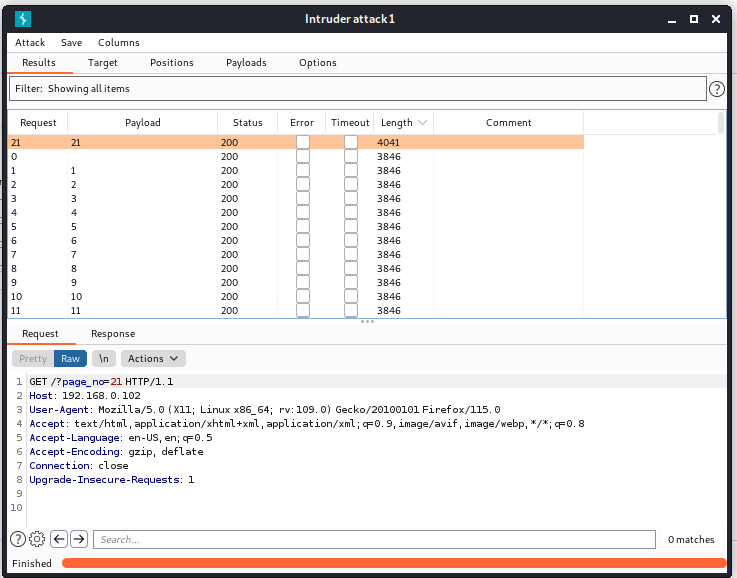Screen dimensions: 737x578
Task: Click the filter bar showing all items
Action: click(358, 88)
